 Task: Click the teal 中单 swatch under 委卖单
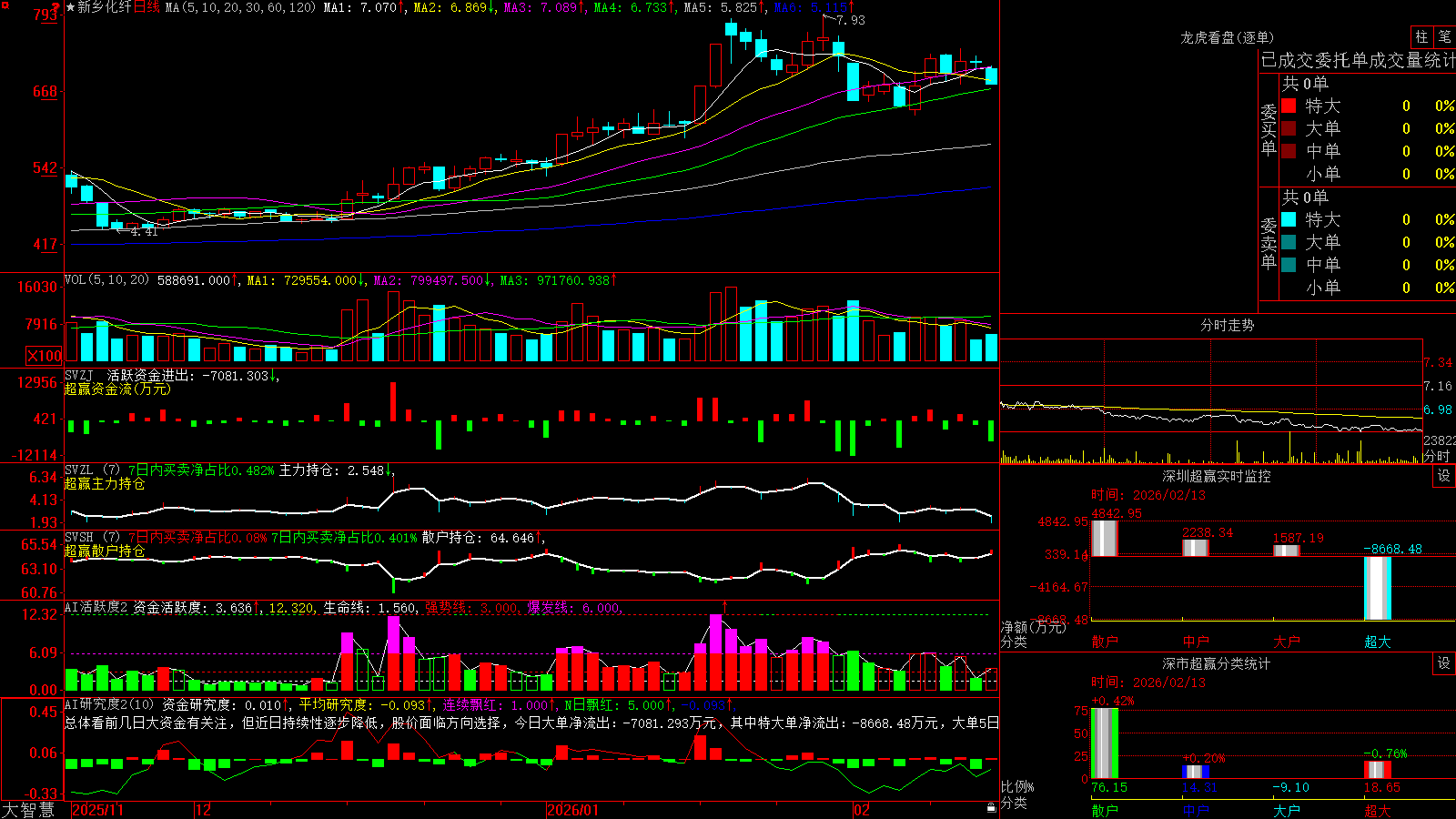point(1289,265)
